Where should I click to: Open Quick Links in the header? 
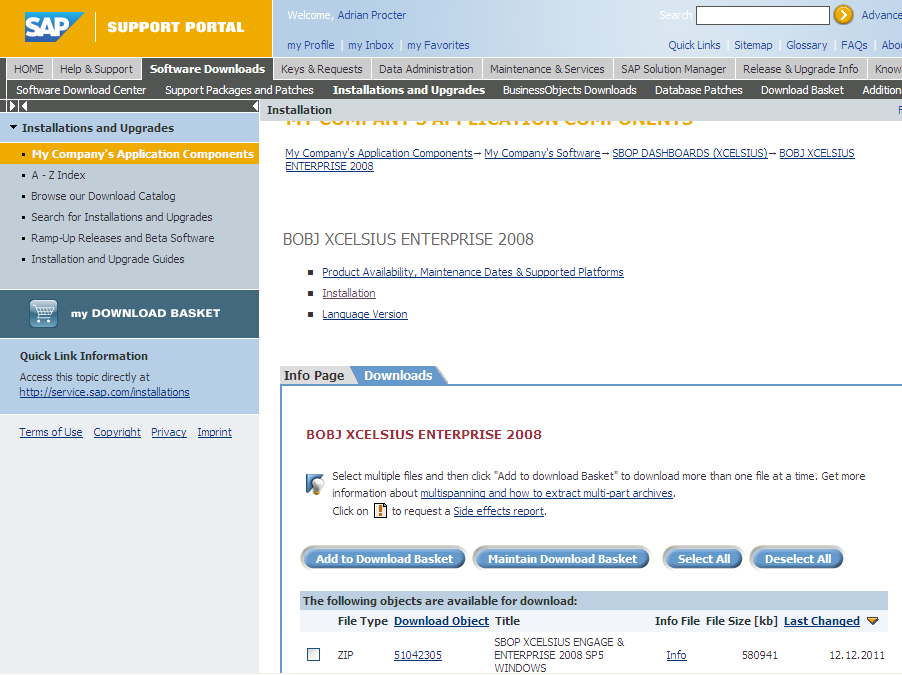694,45
